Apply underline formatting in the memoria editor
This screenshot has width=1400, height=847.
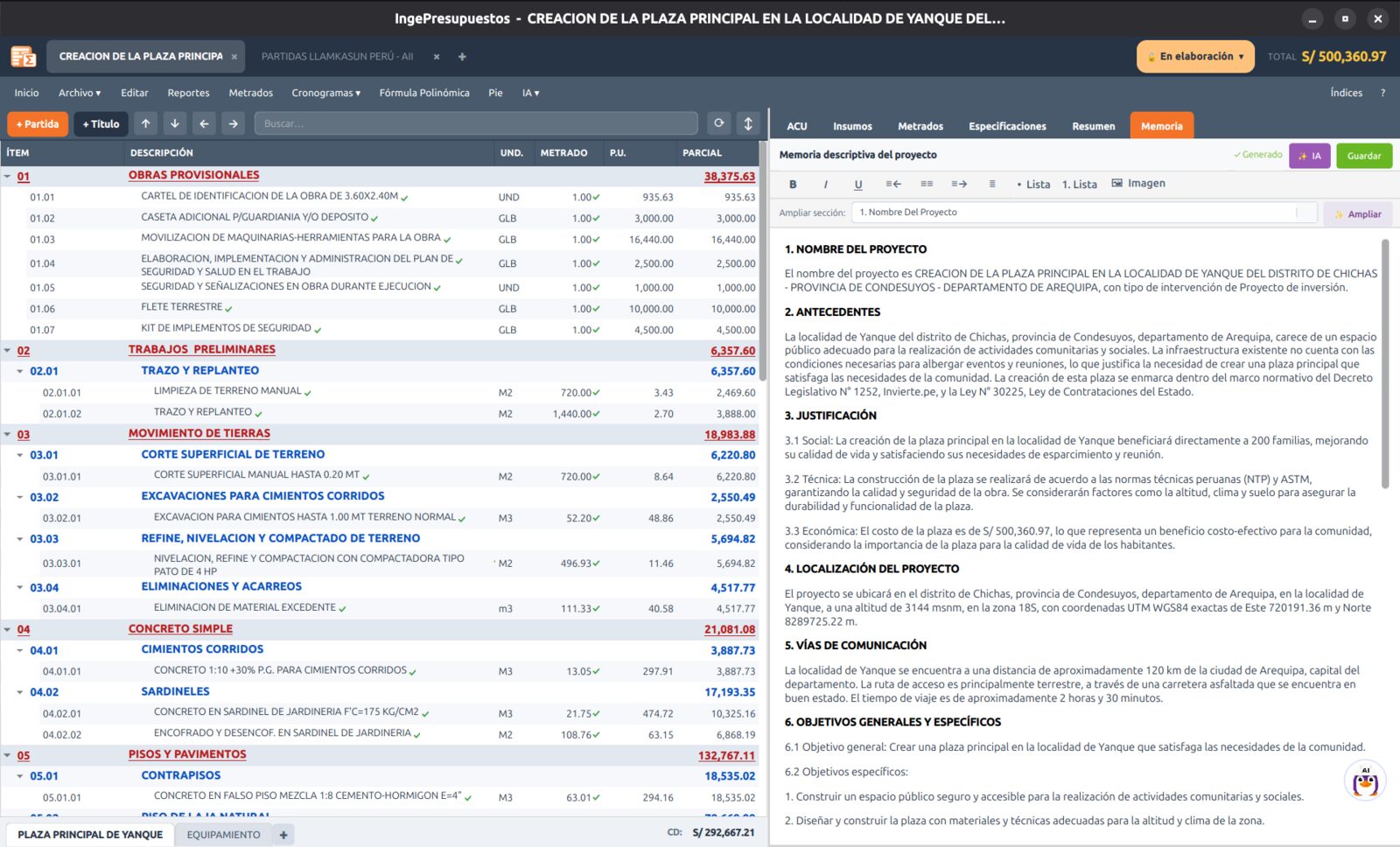(x=858, y=184)
